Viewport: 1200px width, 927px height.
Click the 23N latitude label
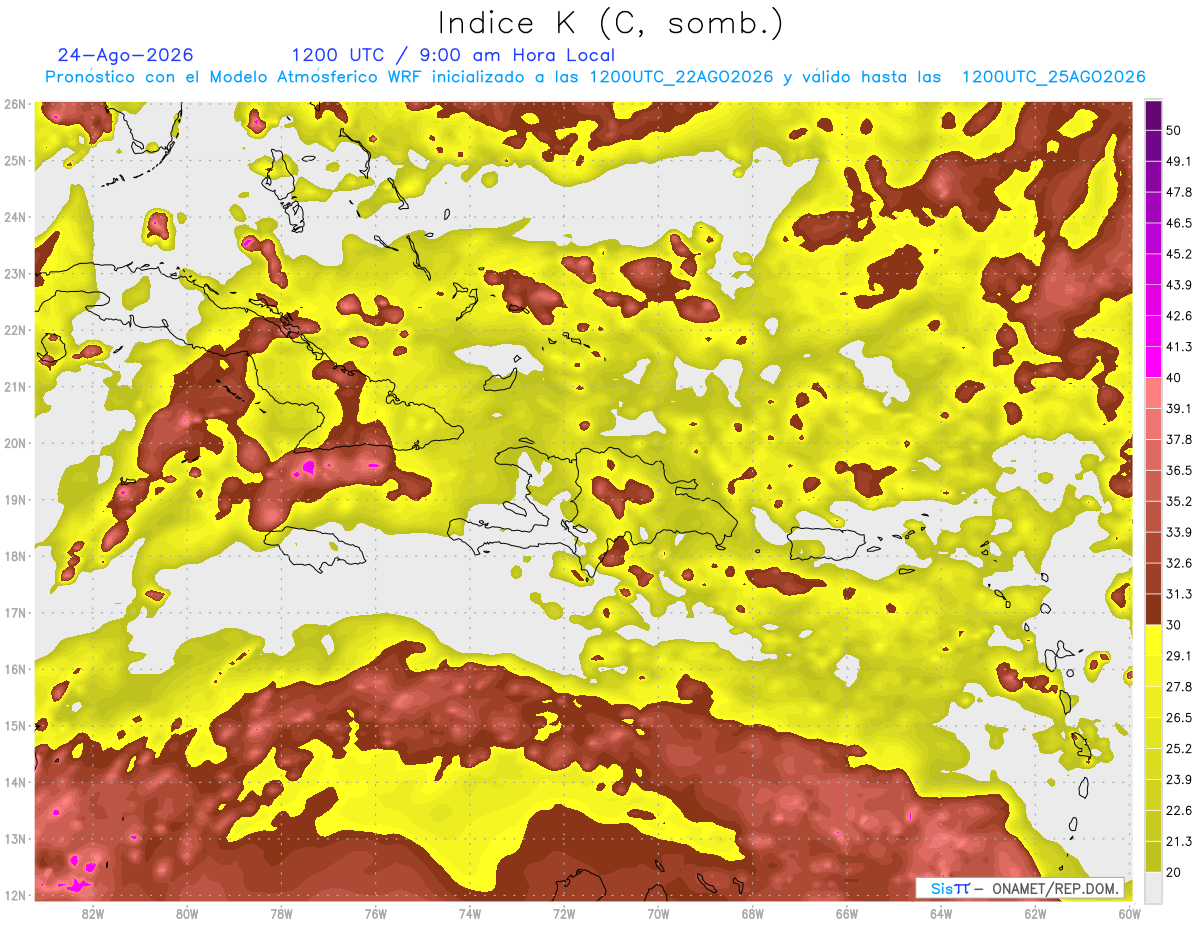[15, 273]
